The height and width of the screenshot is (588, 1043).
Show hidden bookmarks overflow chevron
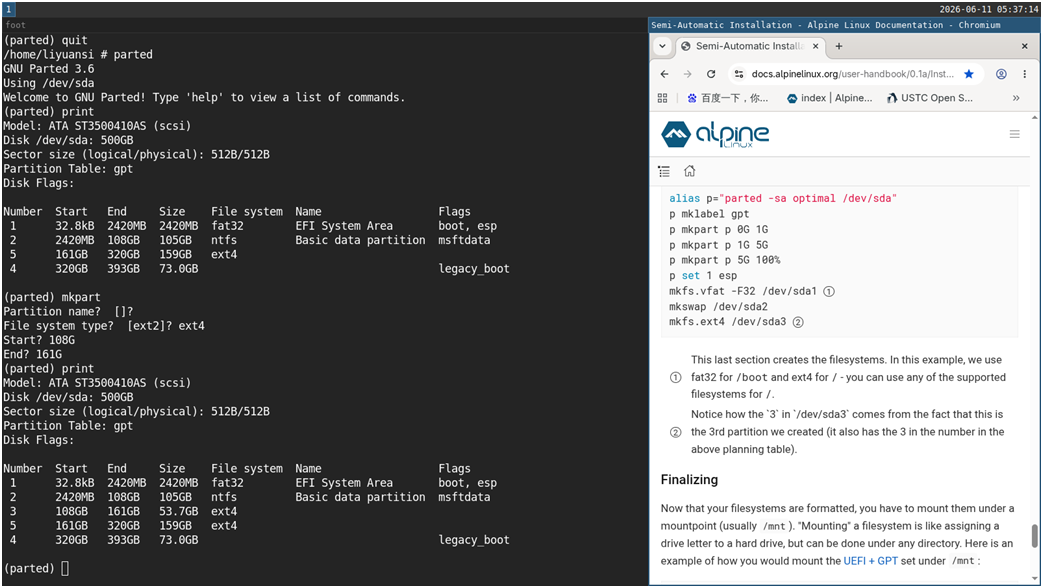tap(1016, 98)
